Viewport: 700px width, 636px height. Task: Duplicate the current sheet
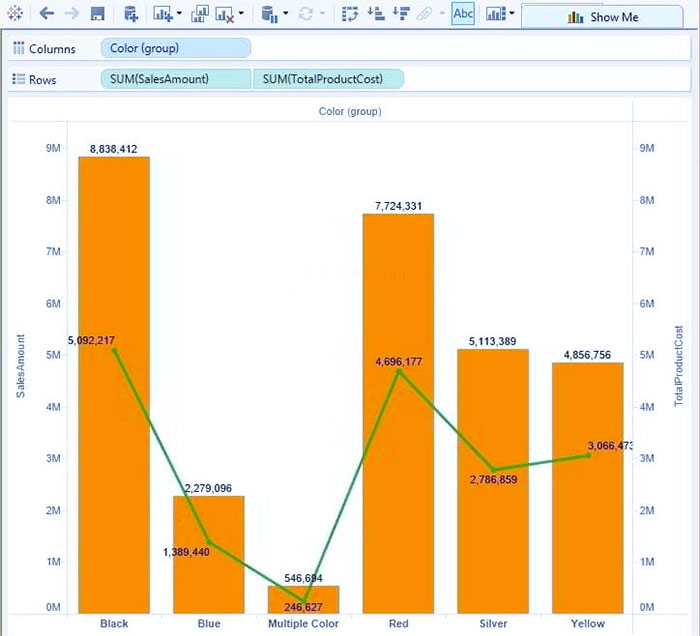point(200,14)
